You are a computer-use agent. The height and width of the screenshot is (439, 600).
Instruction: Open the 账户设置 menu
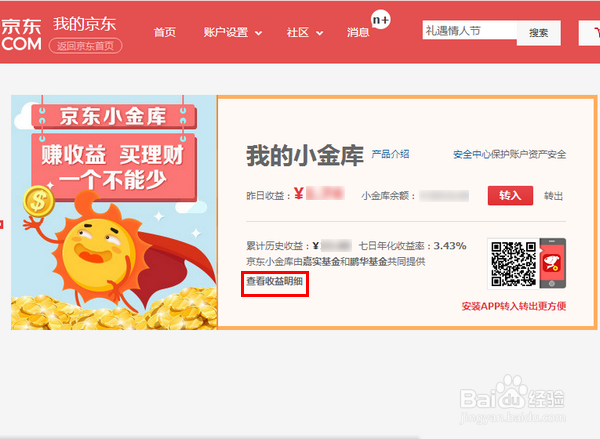point(226,33)
